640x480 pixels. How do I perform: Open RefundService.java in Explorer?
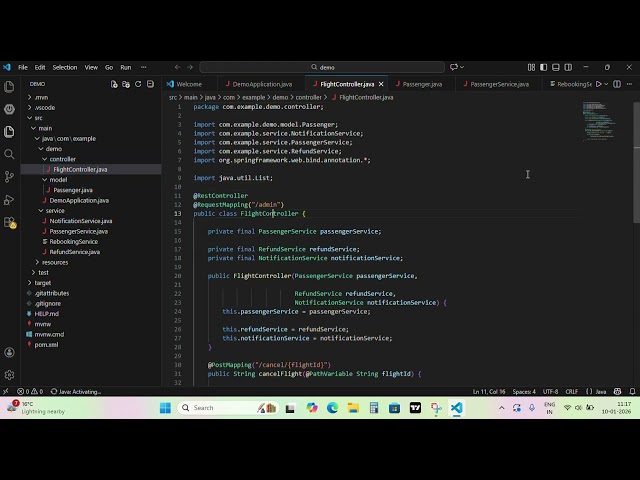pyautogui.click(x=74, y=252)
